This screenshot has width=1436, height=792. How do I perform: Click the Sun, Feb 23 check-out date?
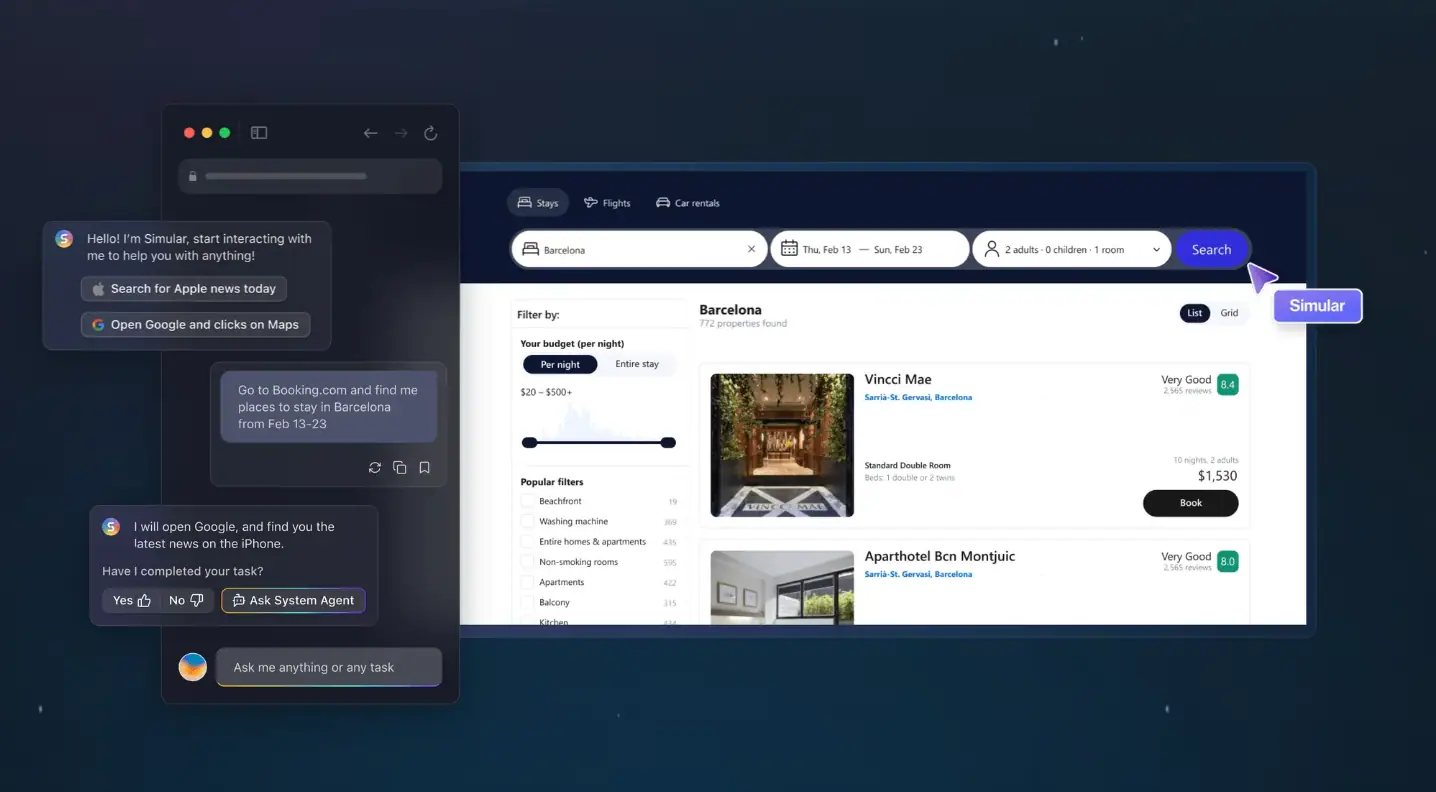pyautogui.click(x=898, y=250)
